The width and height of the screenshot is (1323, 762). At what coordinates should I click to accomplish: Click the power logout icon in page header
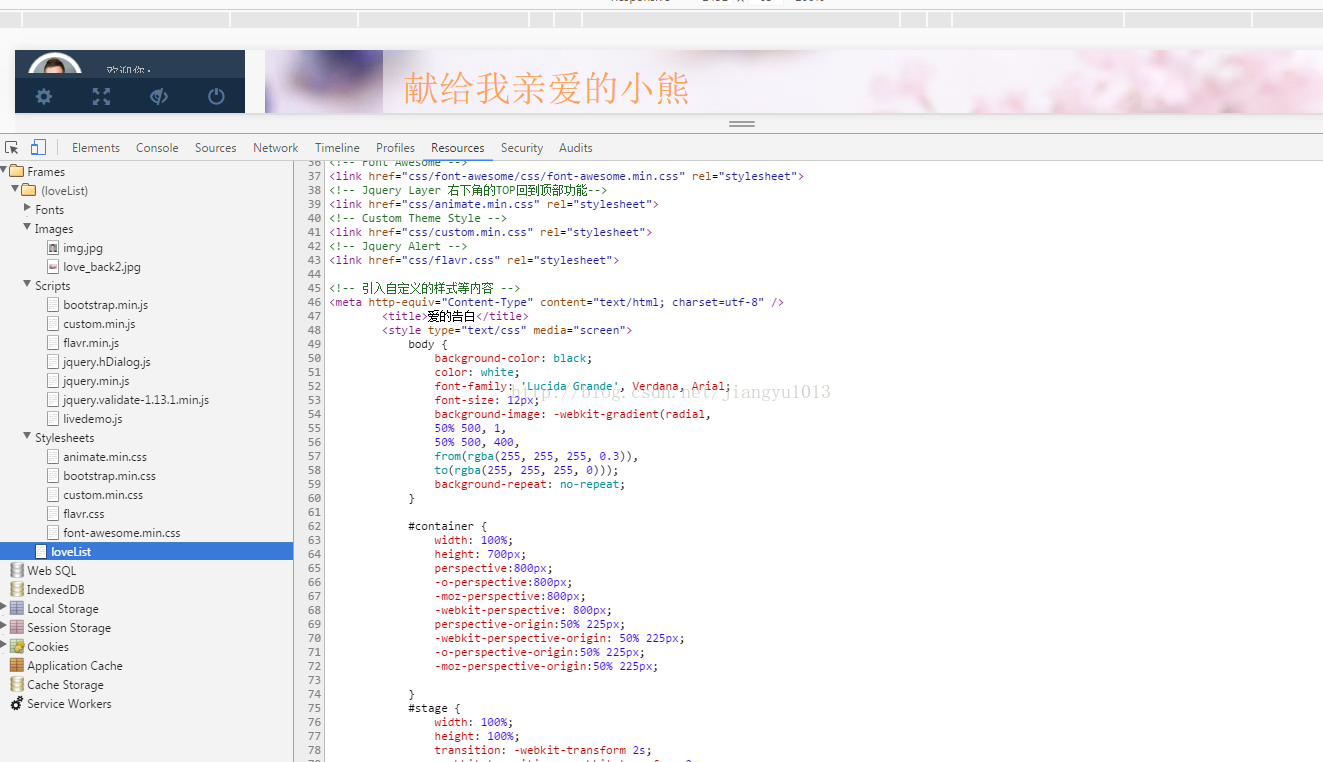tap(216, 96)
